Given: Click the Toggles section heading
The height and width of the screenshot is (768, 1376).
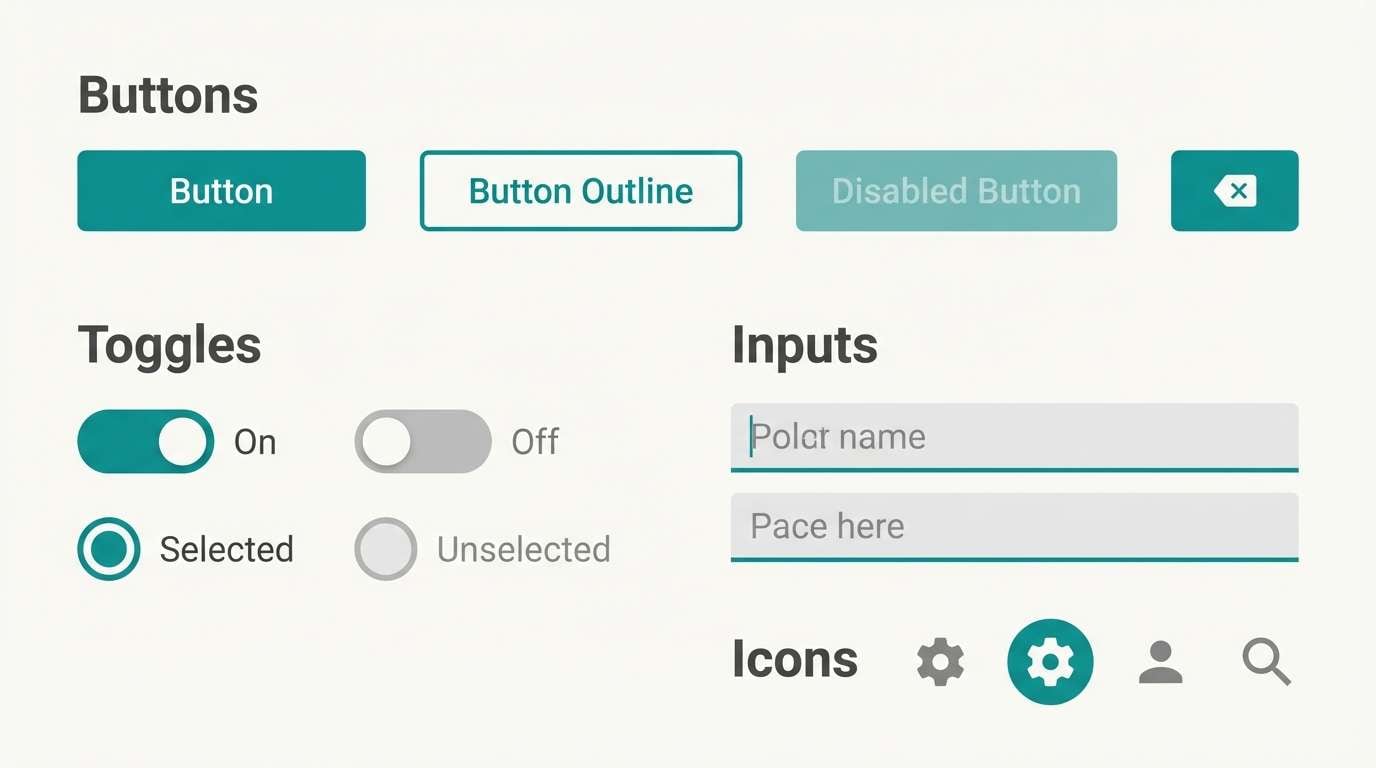Looking at the screenshot, I should pos(170,344).
